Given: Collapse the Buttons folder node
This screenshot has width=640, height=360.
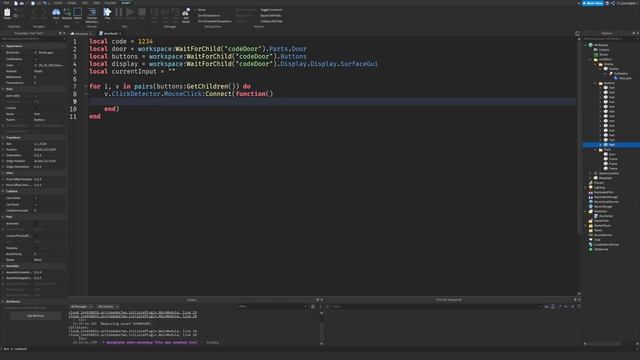Looking at the screenshot, I should coord(596,83).
